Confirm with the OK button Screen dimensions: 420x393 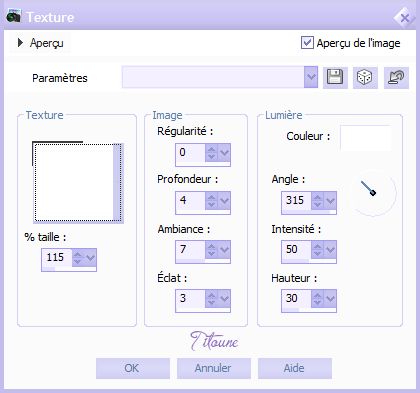(133, 368)
